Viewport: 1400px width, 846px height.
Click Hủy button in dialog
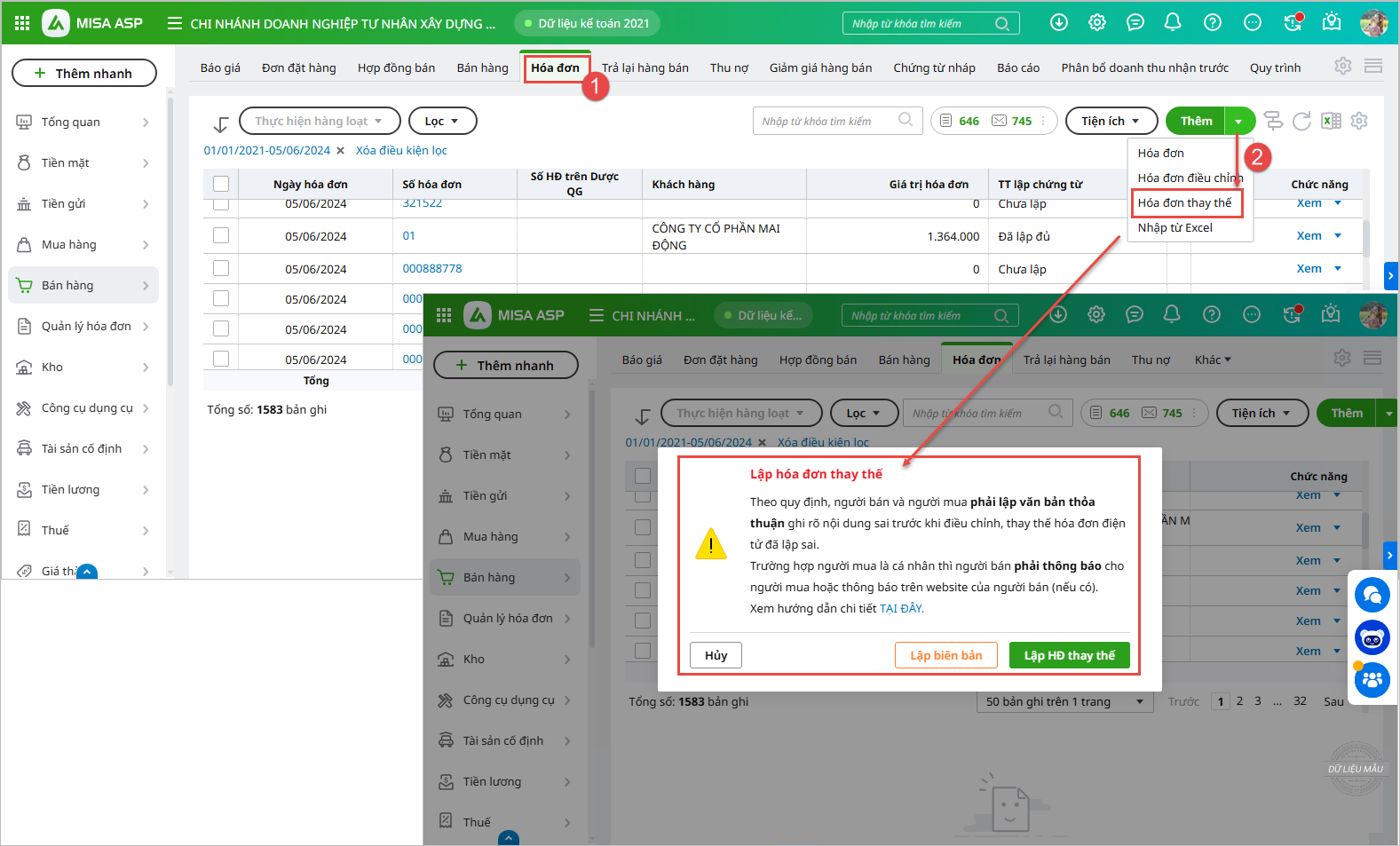click(x=716, y=655)
